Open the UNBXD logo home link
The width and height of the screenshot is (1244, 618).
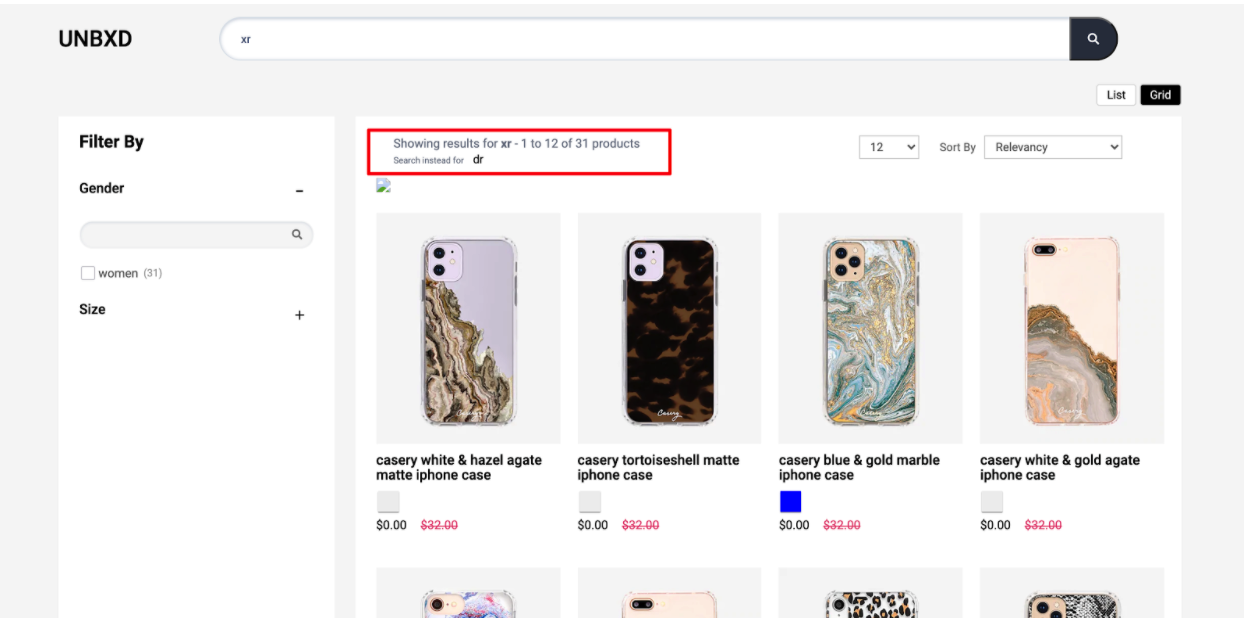click(95, 39)
